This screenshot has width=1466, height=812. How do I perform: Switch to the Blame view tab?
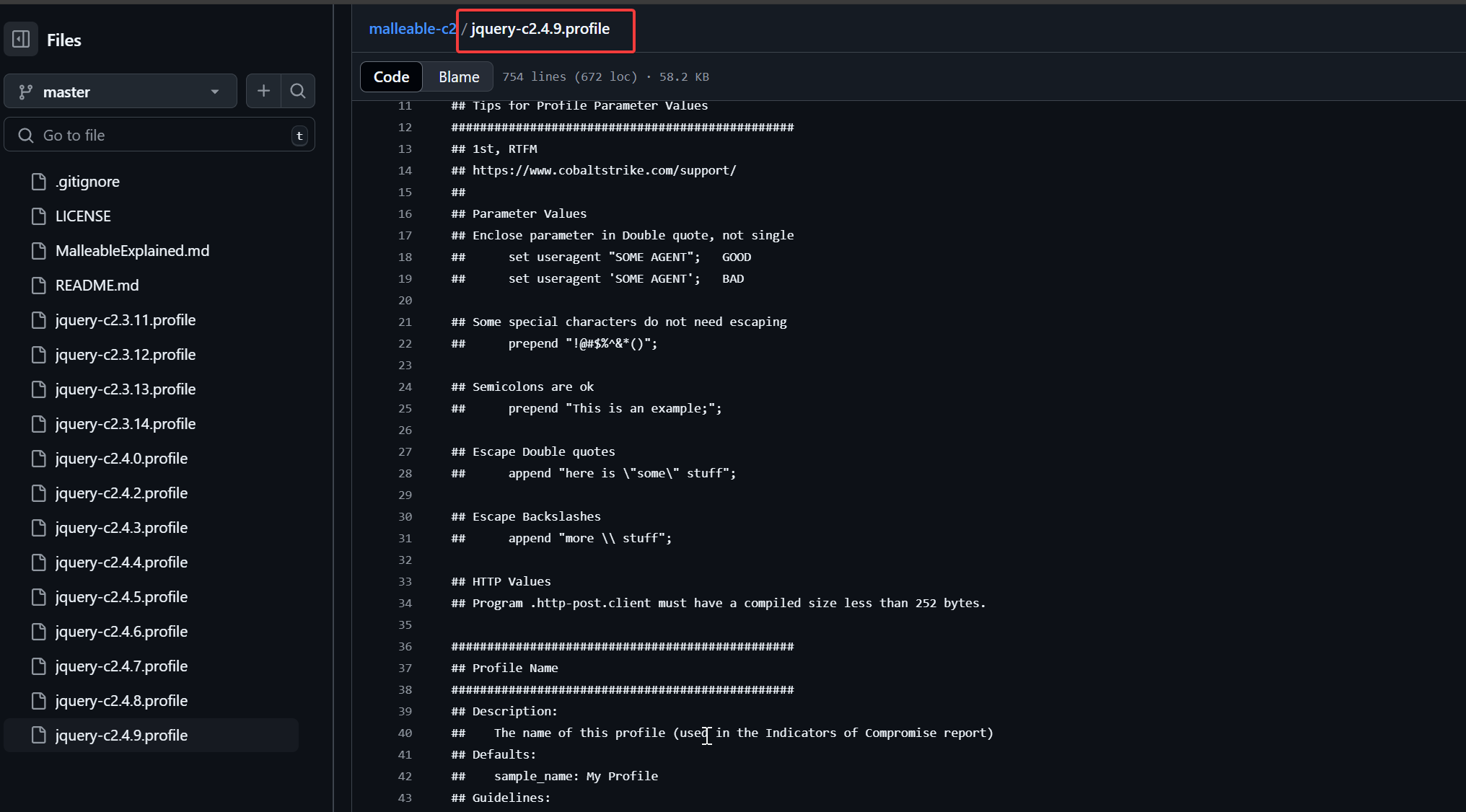click(x=459, y=76)
